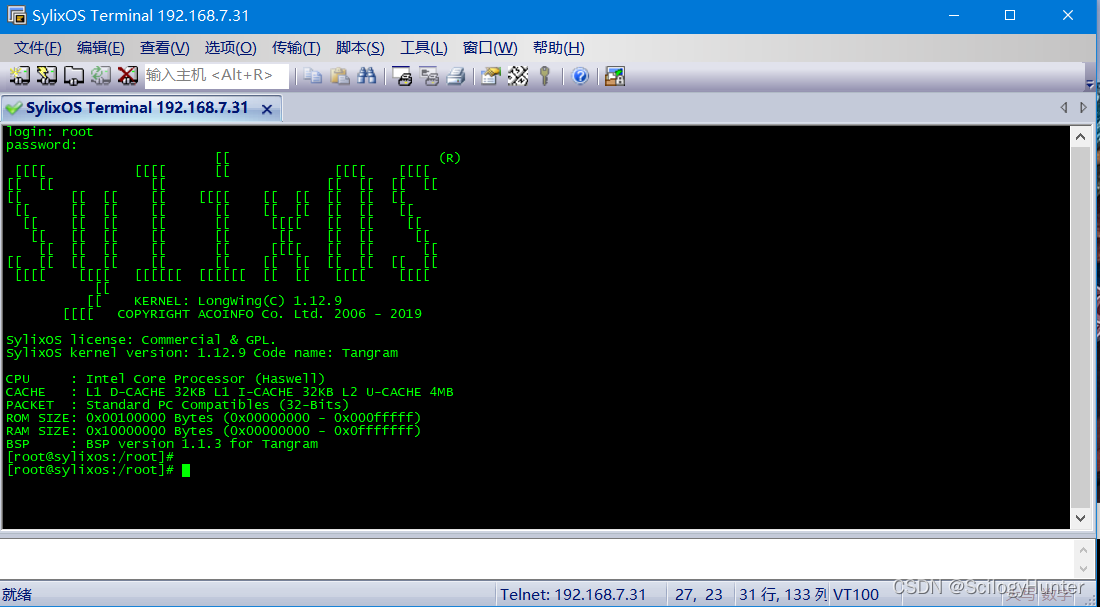
Task: Click the Connect in Tab icon
Action: pos(74,75)
